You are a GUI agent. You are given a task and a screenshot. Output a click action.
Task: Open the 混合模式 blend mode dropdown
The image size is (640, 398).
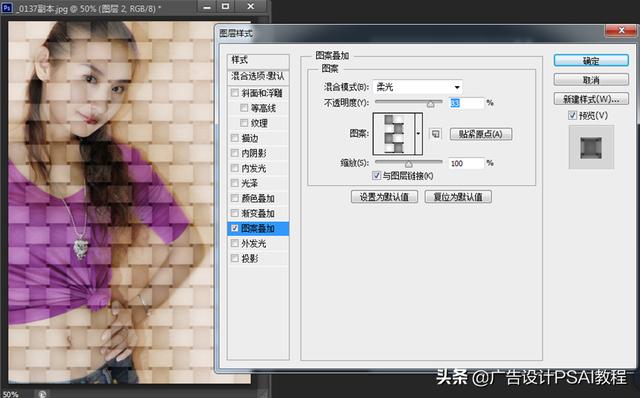click(x=418, y=87)
